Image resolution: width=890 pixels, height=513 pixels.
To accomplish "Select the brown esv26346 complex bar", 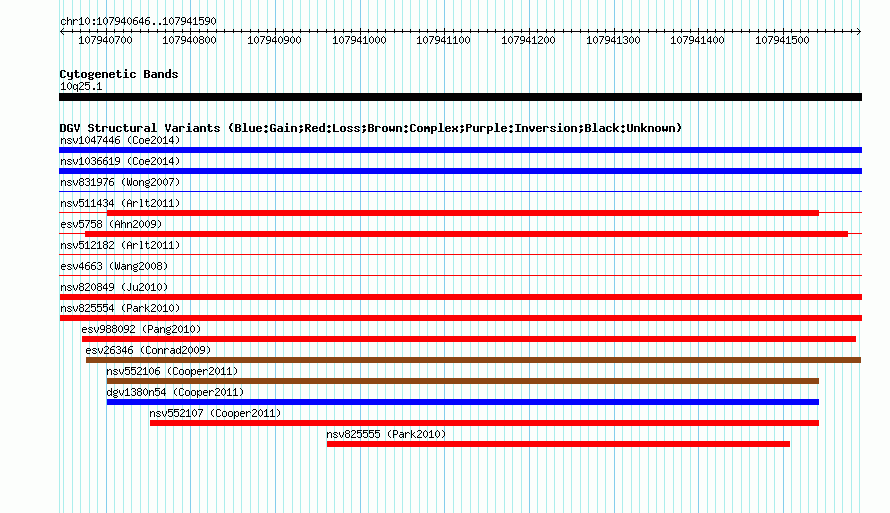I will click(x=473, y=360).
